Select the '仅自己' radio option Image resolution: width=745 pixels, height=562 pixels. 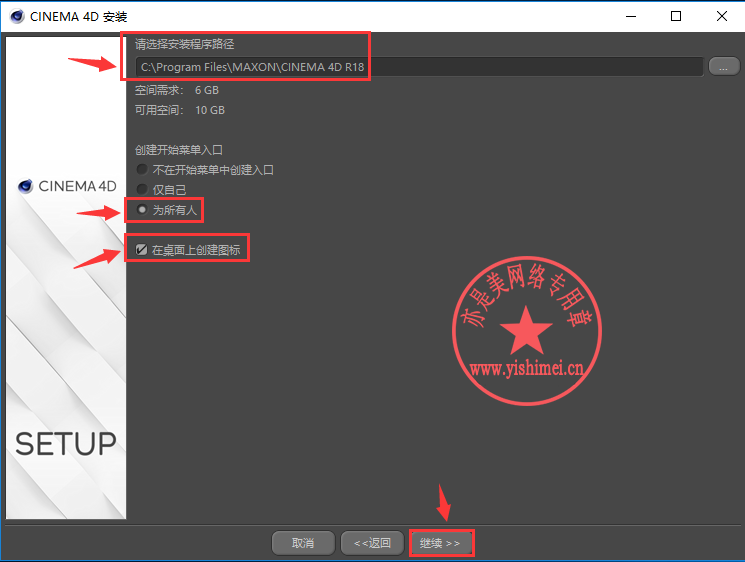coord(161,190)
